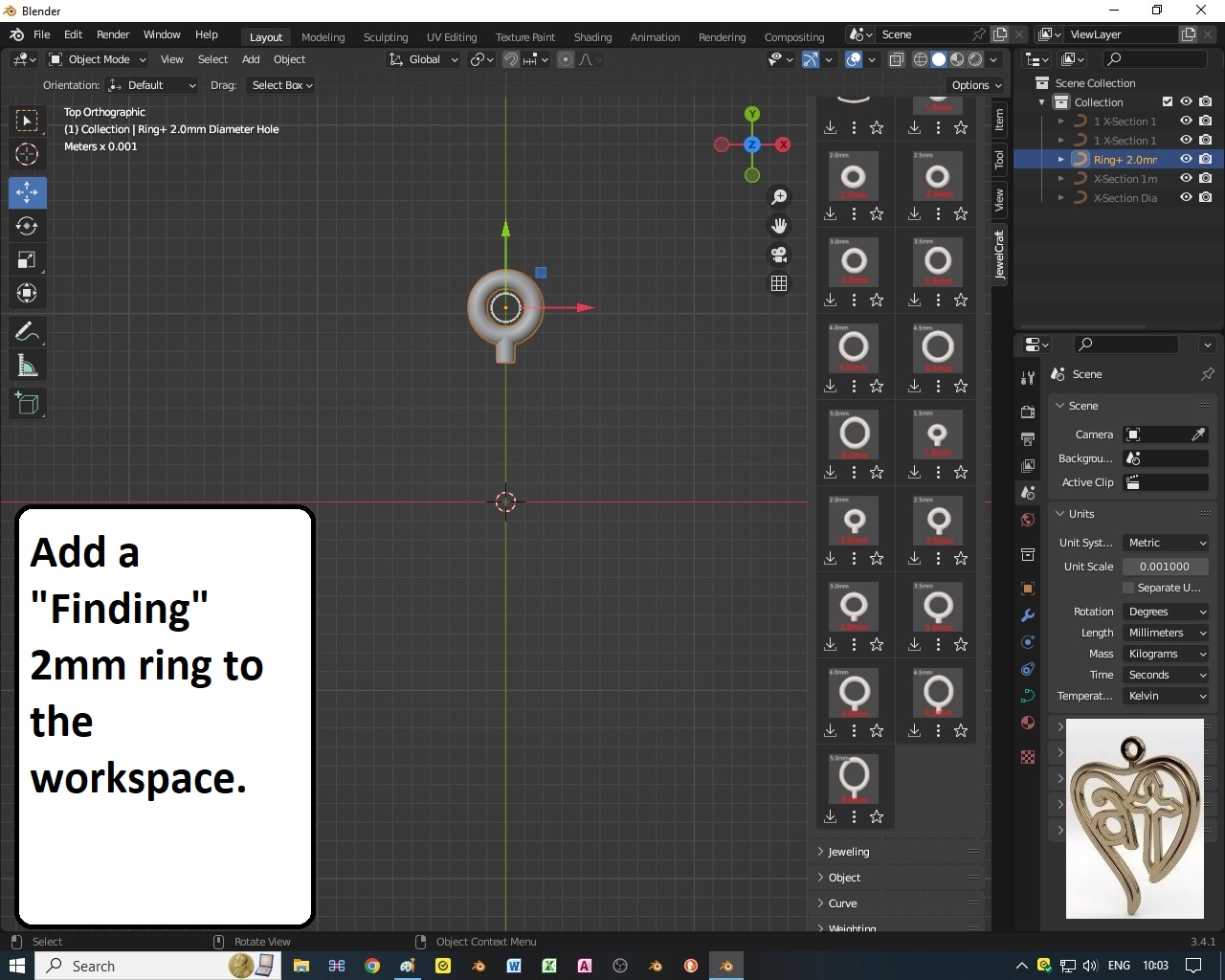The height and width of the screenshot is (980, 1225).
Task: Adjust the Unit Scale value field
Action: coord(1165,567)
